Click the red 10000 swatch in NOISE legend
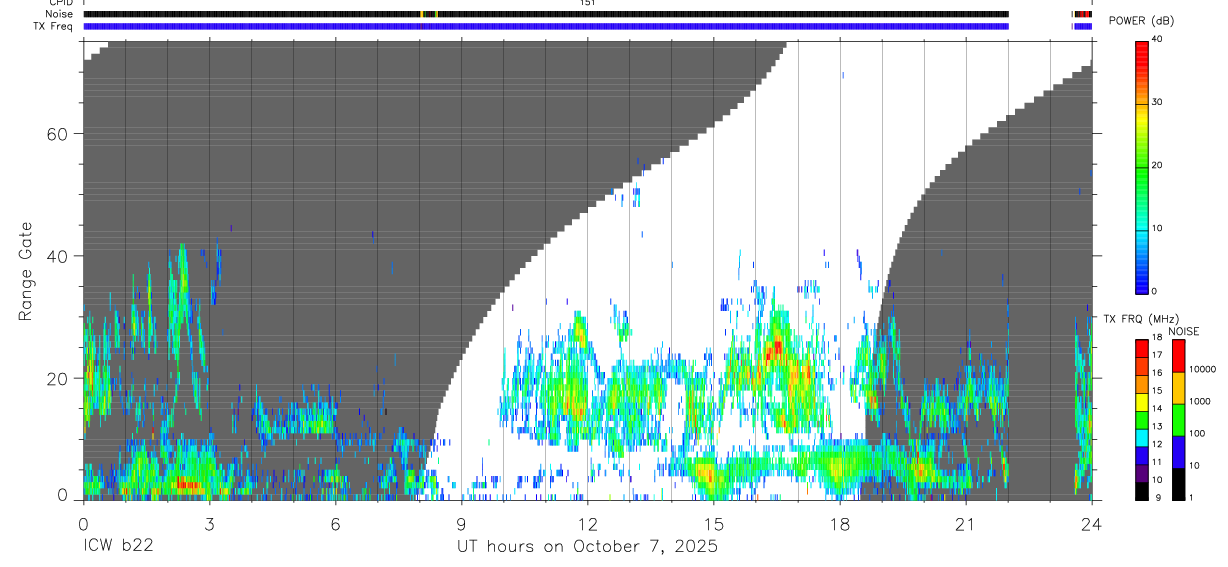The width and height of the screenshot is (1228, 567). coord(1179,356)
